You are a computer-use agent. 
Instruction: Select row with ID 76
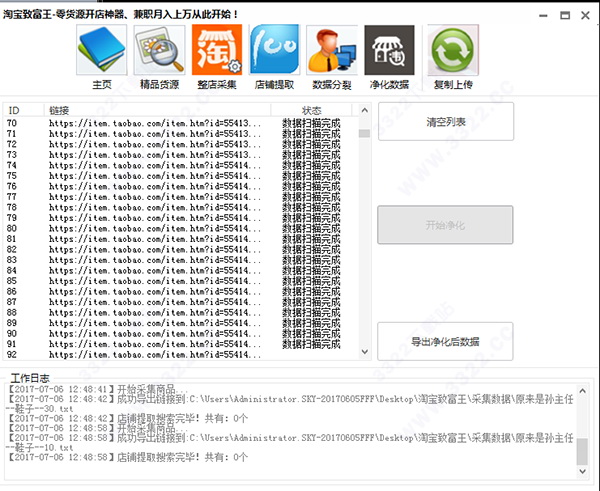pos(181,186)
